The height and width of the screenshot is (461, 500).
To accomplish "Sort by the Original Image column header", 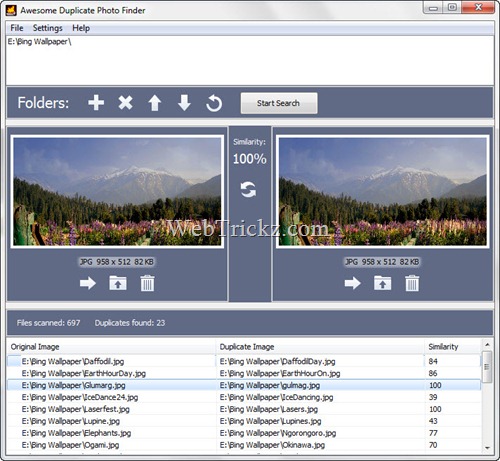I will click(111, 347).
